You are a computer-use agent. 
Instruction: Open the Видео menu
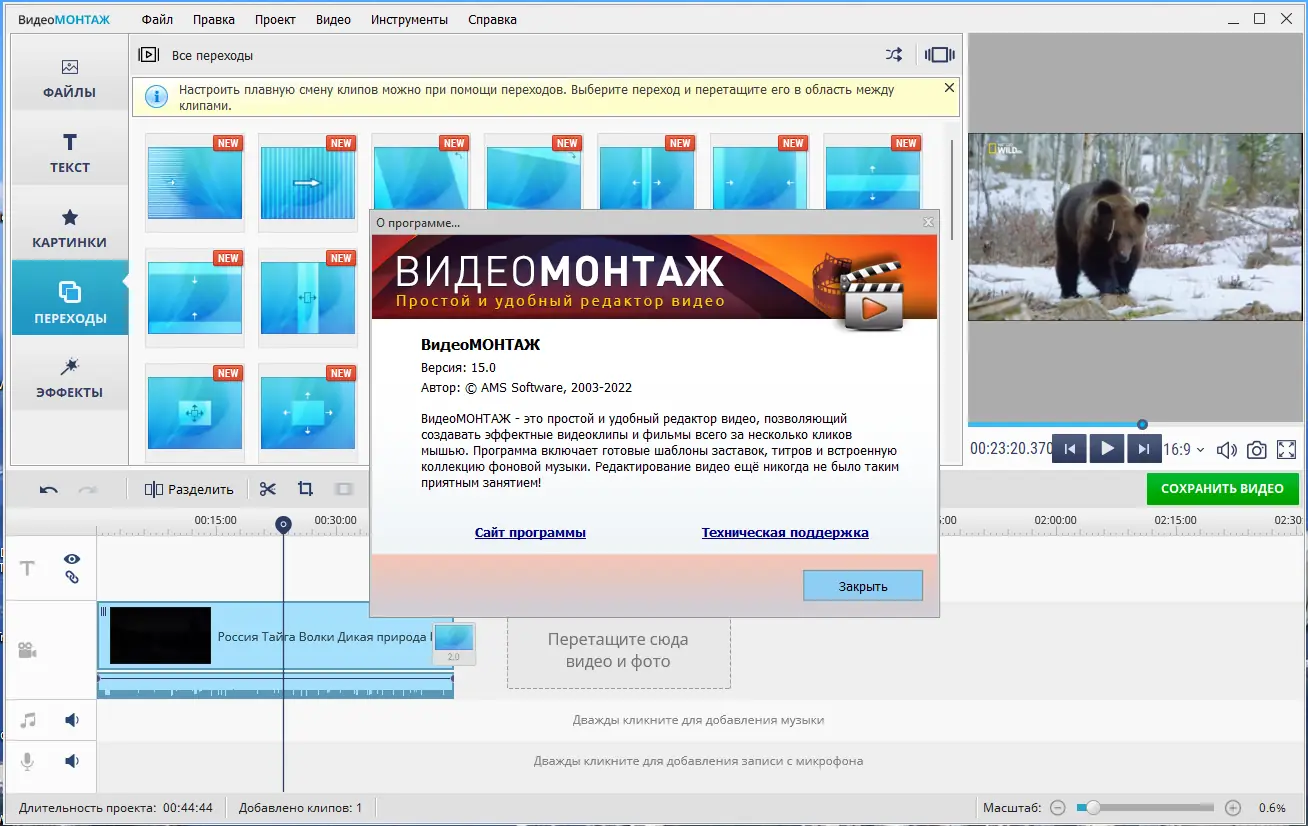point(333,19)
